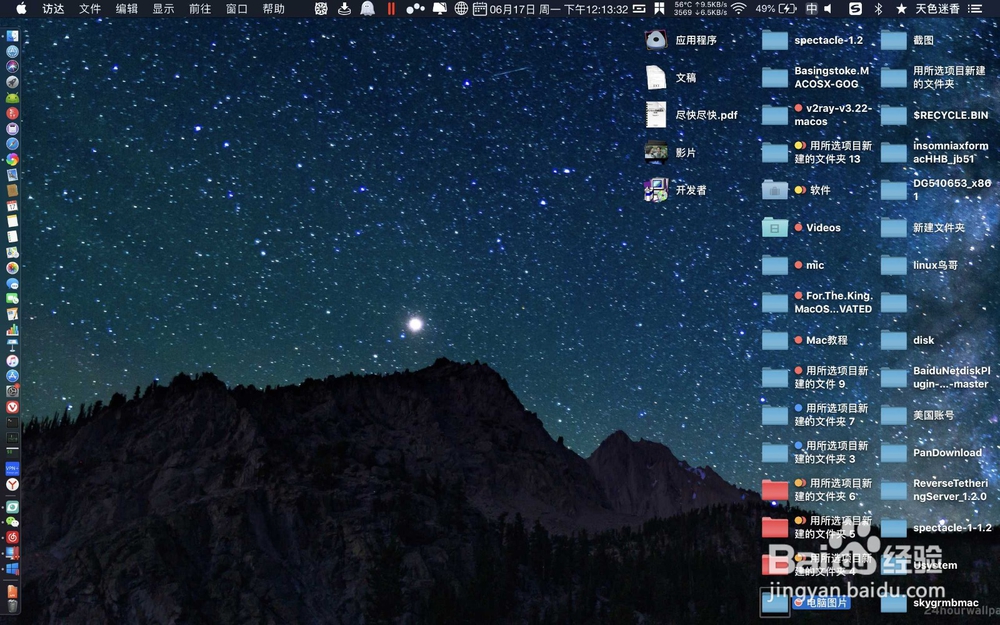Click the Bluetooth menu bar icon
Screen dimensions: 1000x625
click(x=878, y=8)
